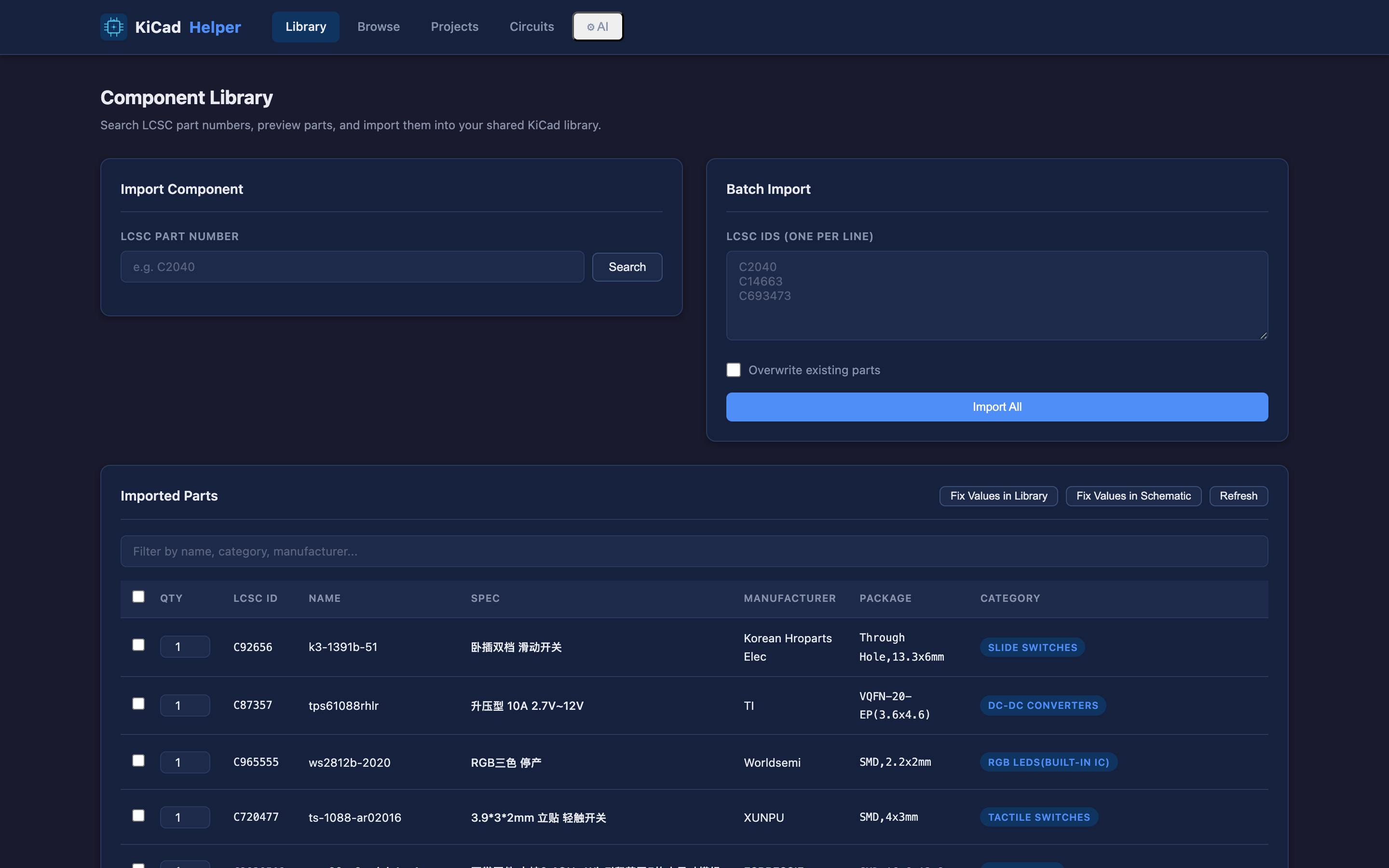Check the tps61088rhlr row checkbox
Viewport: 1389px width, 868px height.
coord(138,704)
